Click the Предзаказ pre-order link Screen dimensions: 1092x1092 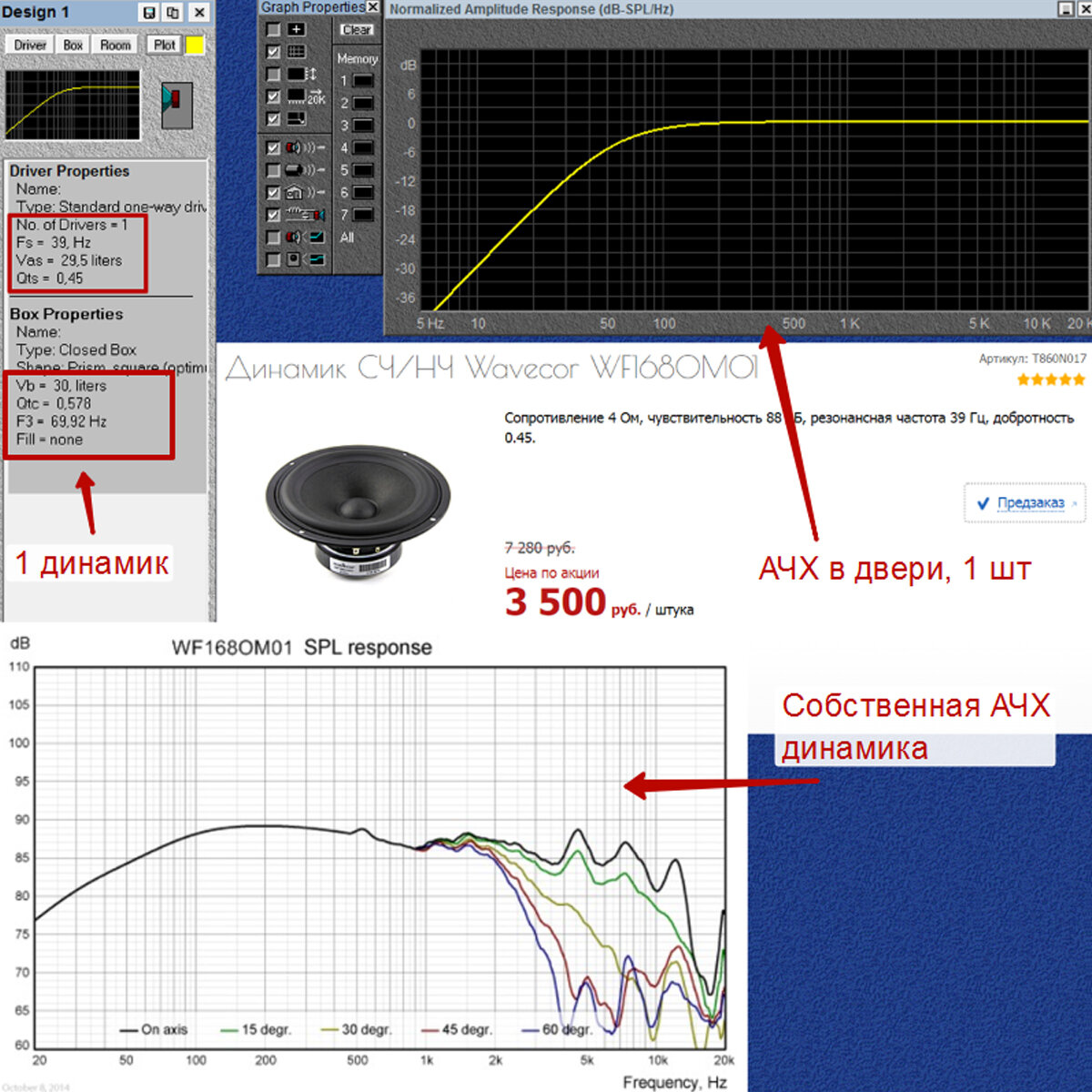point(1030,503)
